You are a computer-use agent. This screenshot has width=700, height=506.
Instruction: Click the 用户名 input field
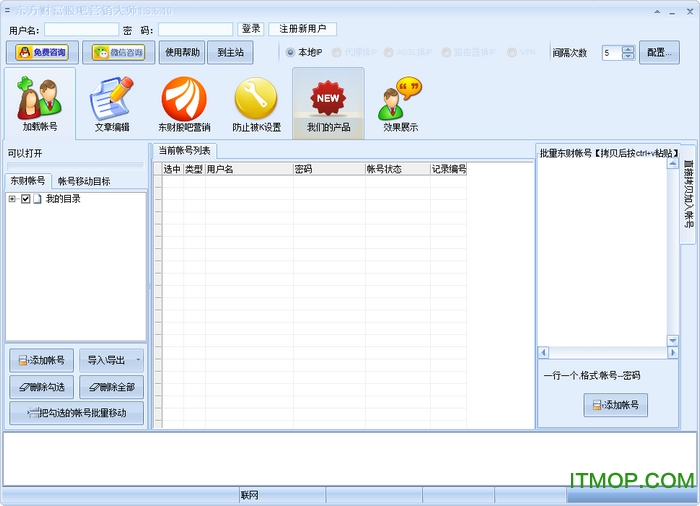(x=81, y=30)
